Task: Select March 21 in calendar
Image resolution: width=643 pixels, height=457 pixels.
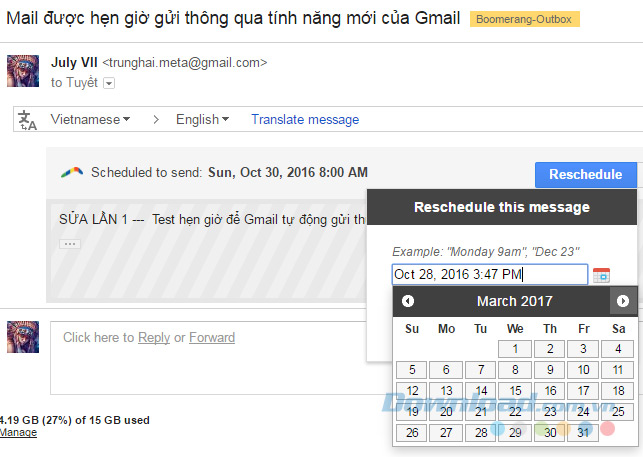Action: click(x=481, y=411)
